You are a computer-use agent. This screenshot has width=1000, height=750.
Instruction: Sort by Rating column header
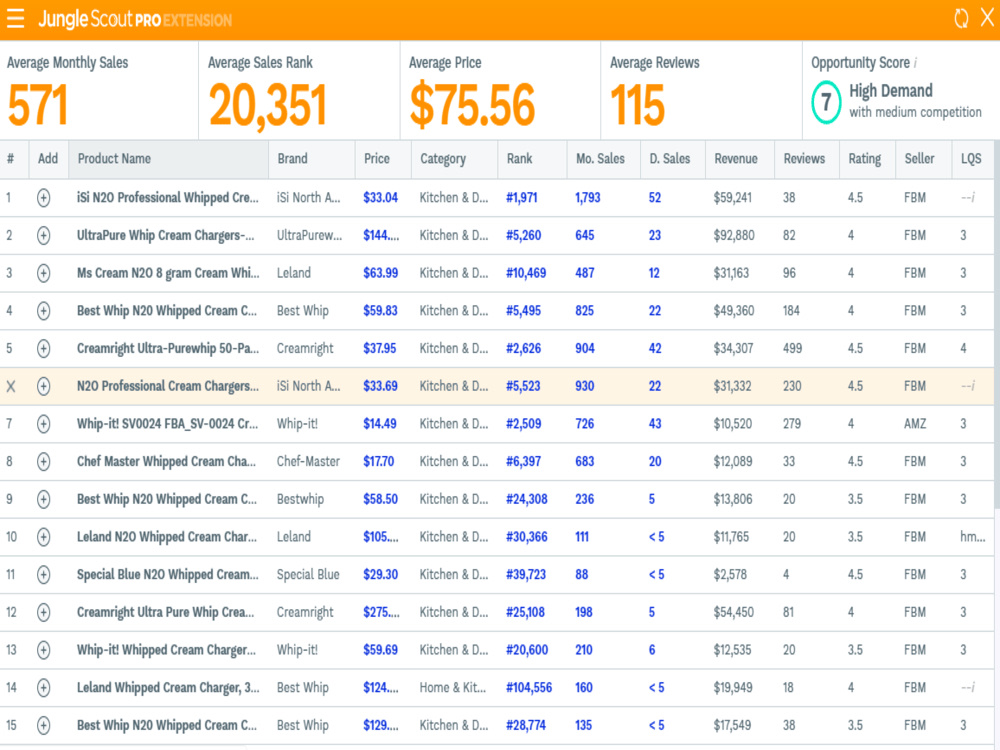(x=867, y=159)
